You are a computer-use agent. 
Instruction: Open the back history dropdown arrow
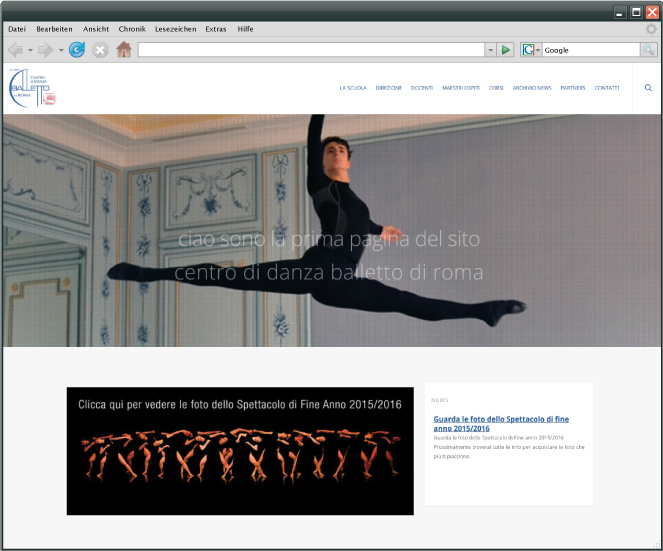pyautogui.click(x=30, y=50)
